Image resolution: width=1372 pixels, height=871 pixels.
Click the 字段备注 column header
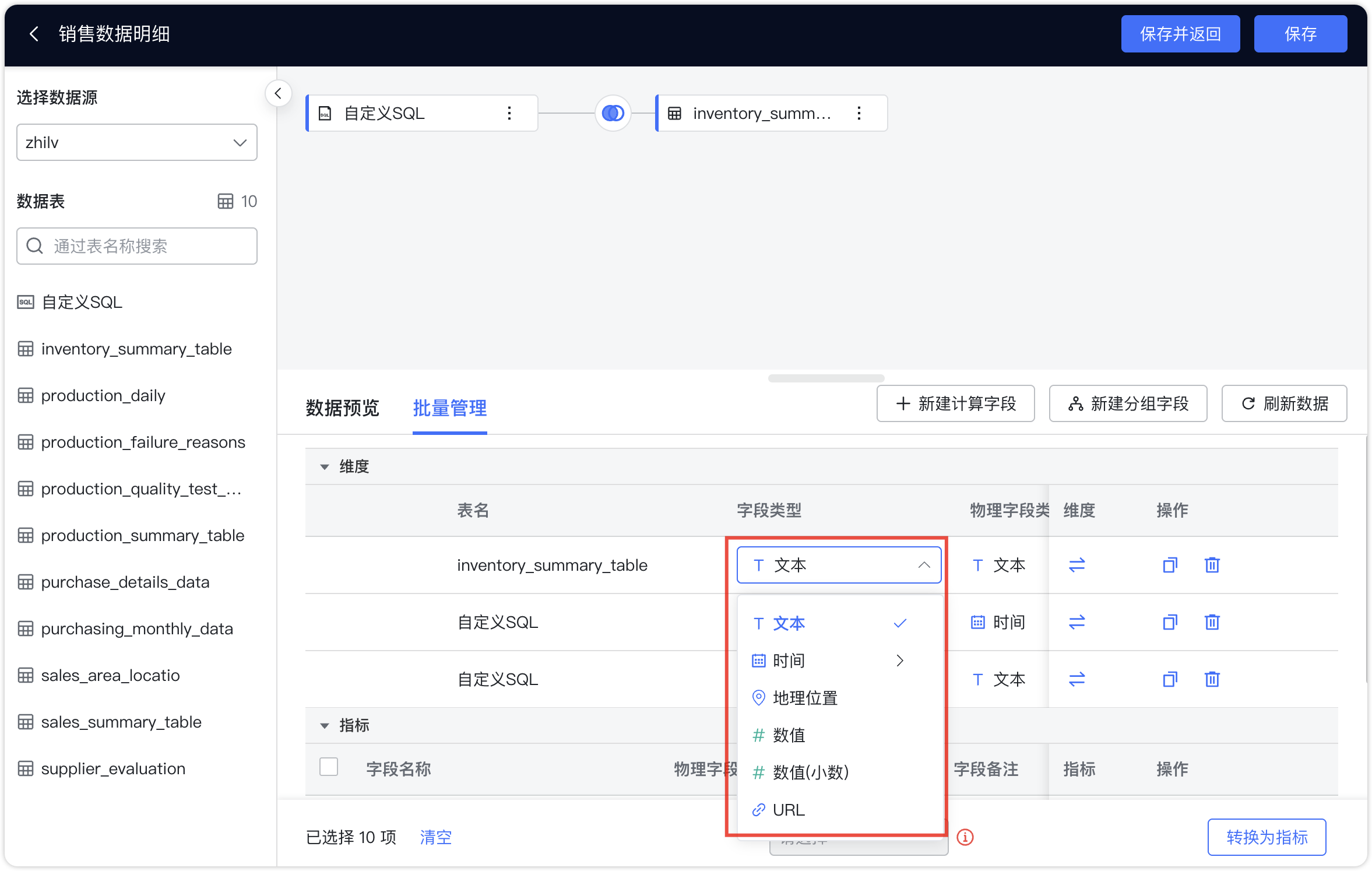pos(986,769)
